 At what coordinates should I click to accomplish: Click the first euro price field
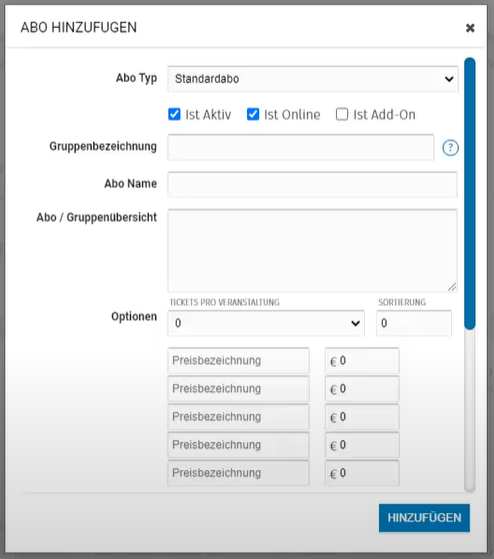click(362, 361)
